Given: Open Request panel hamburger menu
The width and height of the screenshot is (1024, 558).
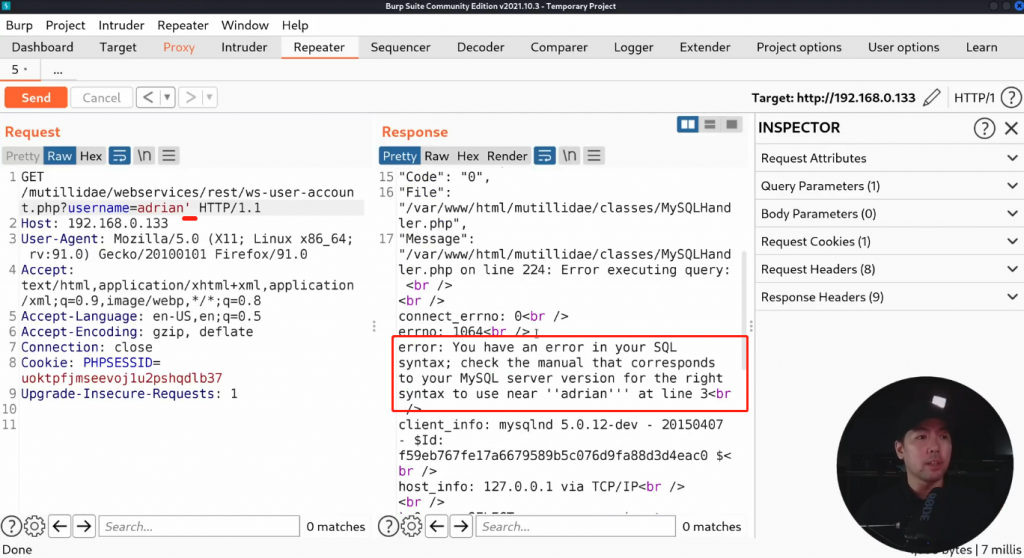Looking at the screenshot, I should (168, 156).
